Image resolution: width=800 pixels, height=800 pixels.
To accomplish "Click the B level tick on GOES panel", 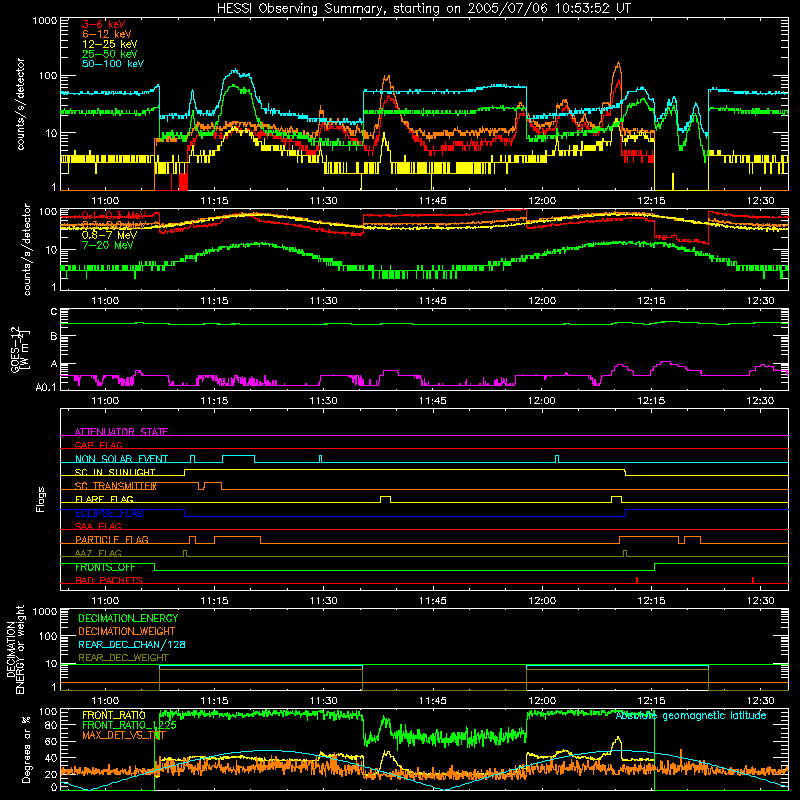I will tap(54, 337).
